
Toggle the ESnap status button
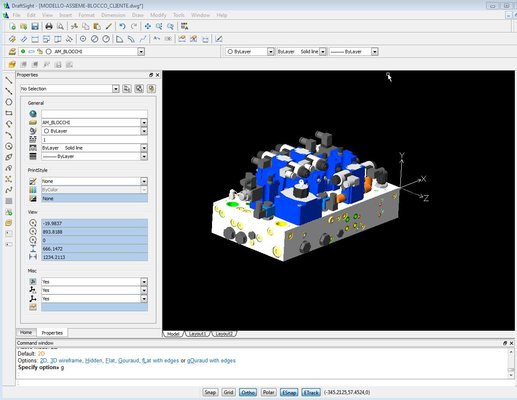click(x=289, y=392)
